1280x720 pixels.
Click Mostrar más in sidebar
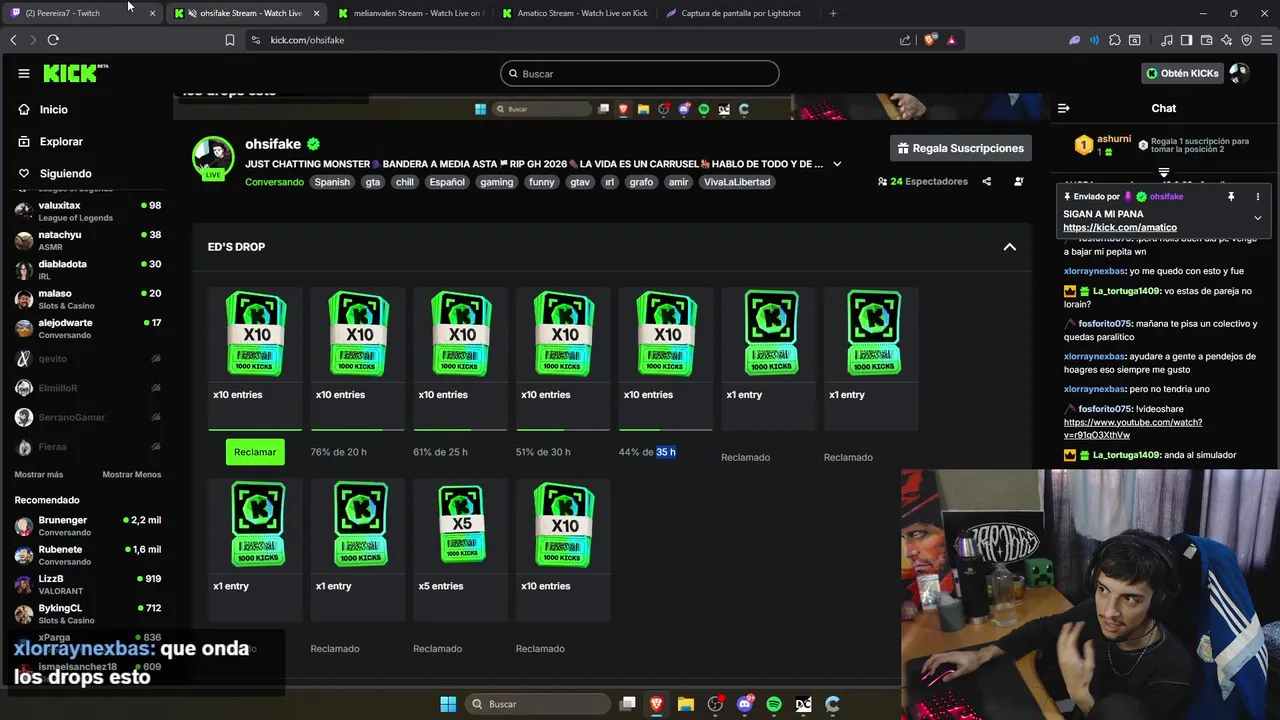click(x=39, y=474)
